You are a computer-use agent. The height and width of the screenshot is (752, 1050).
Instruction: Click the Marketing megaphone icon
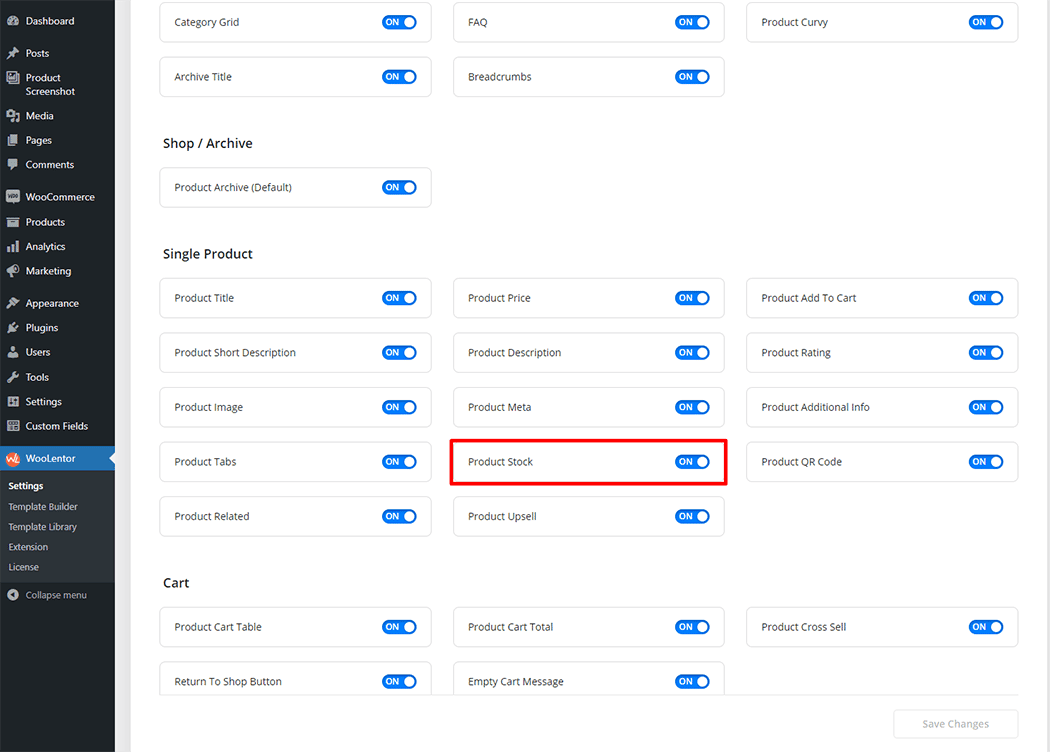tap(12, 271)
